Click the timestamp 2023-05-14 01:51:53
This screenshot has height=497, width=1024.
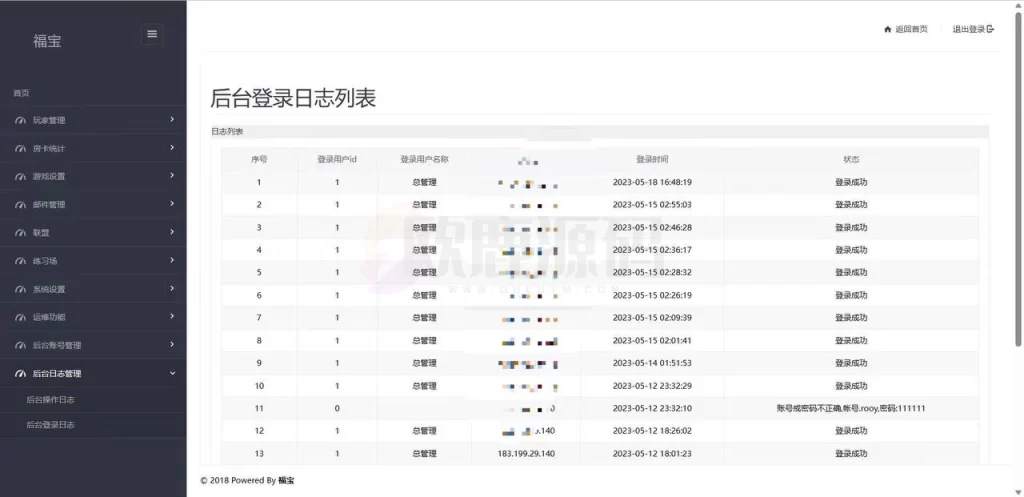[x=652, y=363]
